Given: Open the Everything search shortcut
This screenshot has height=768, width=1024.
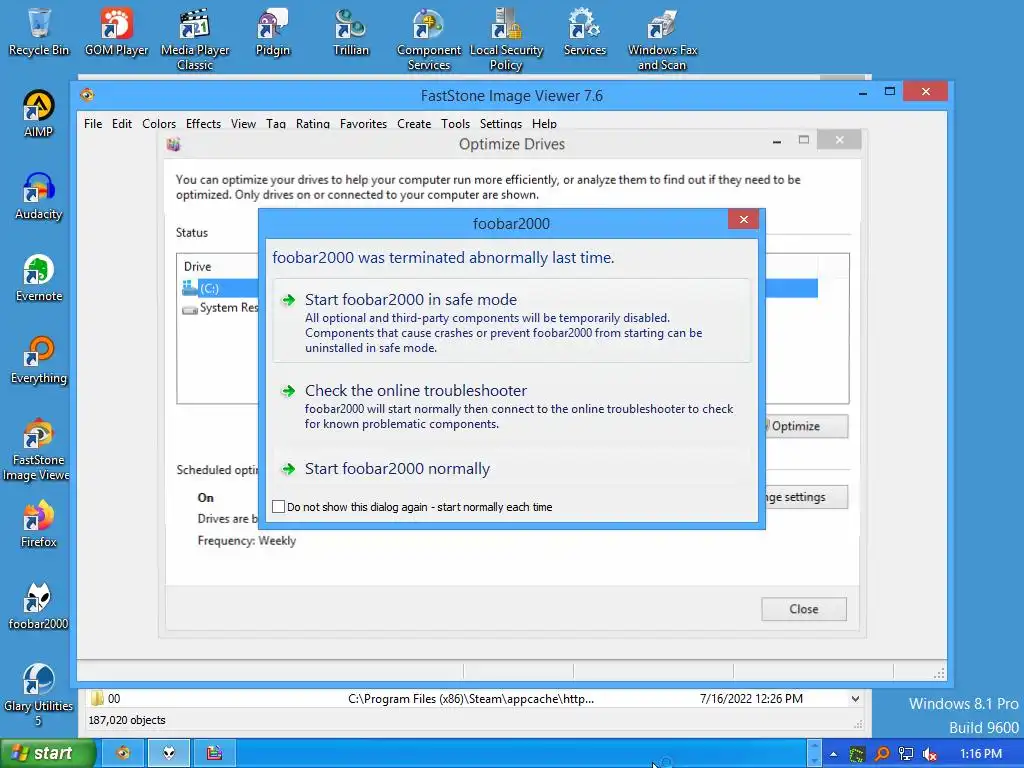Looking at the screenshot, I should click(39, 360).
